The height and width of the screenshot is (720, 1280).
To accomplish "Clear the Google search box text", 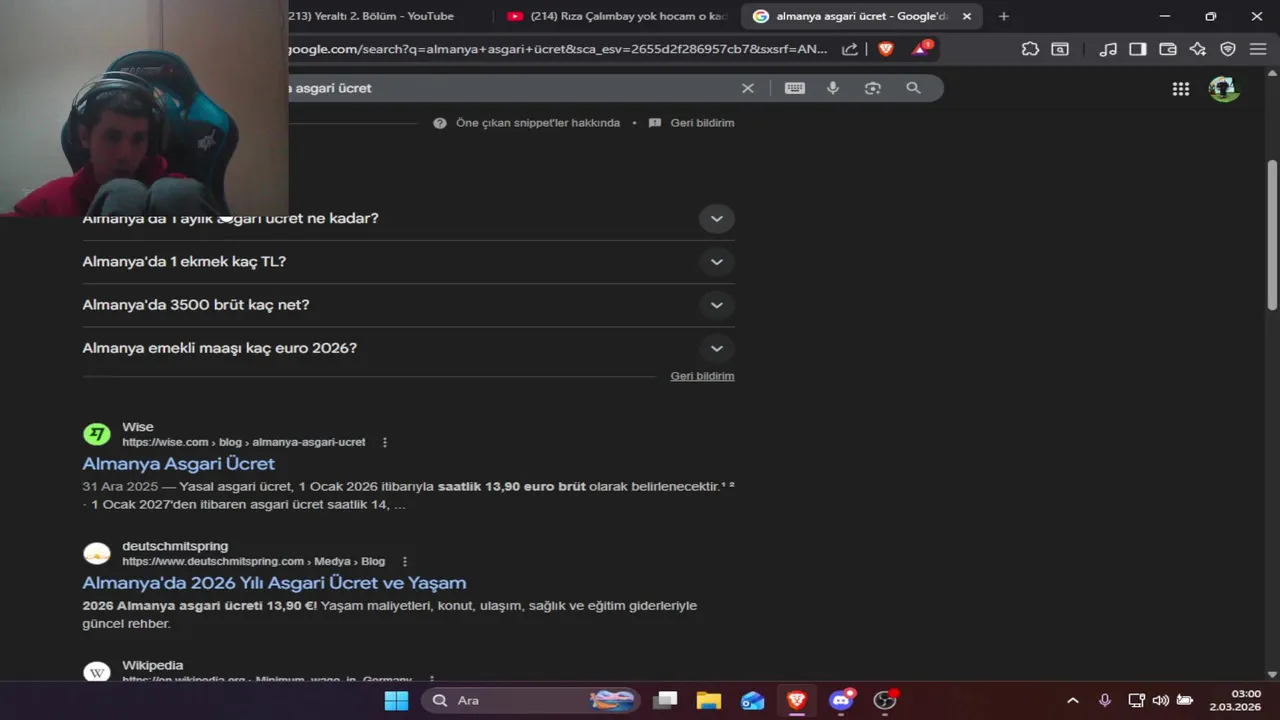I will pos(747,88).
